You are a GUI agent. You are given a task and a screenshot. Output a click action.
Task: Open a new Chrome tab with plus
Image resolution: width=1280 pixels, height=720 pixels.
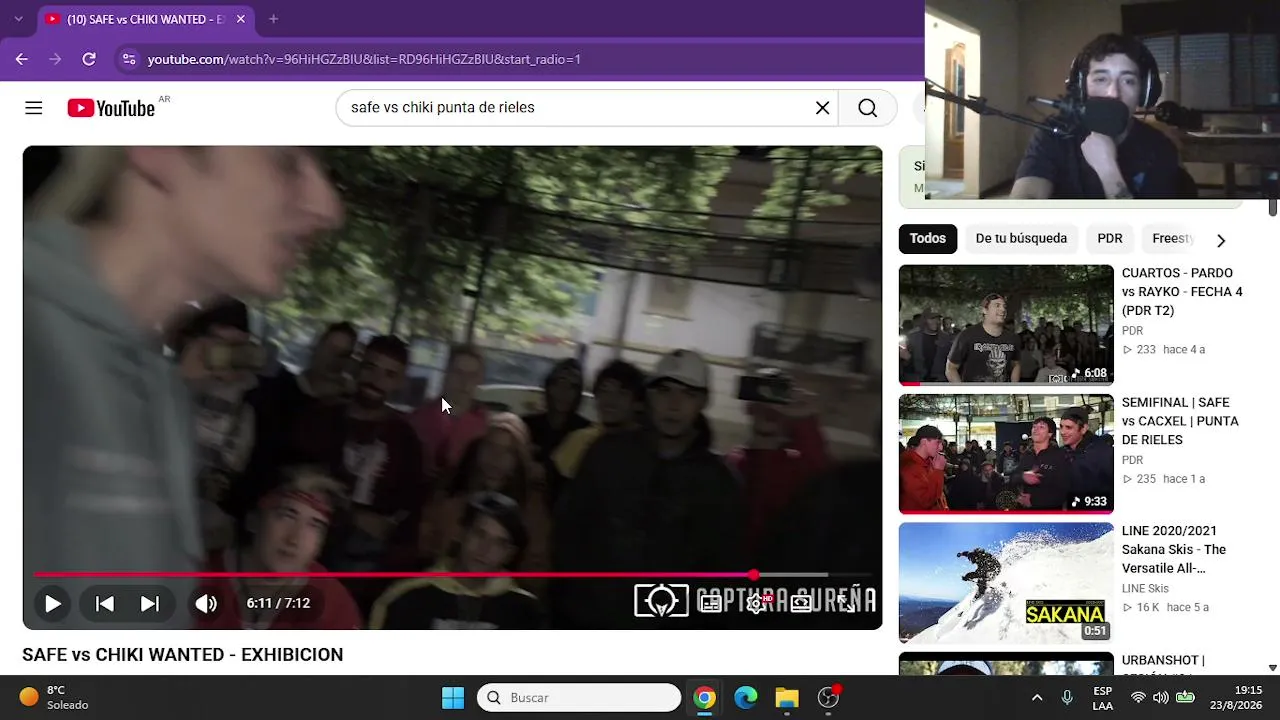click(273, 19)
